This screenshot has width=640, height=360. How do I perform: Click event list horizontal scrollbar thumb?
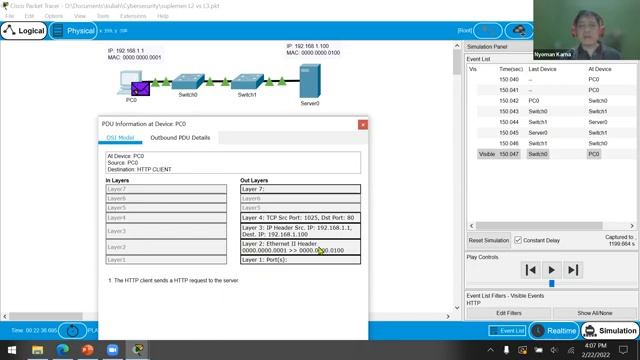539,226
